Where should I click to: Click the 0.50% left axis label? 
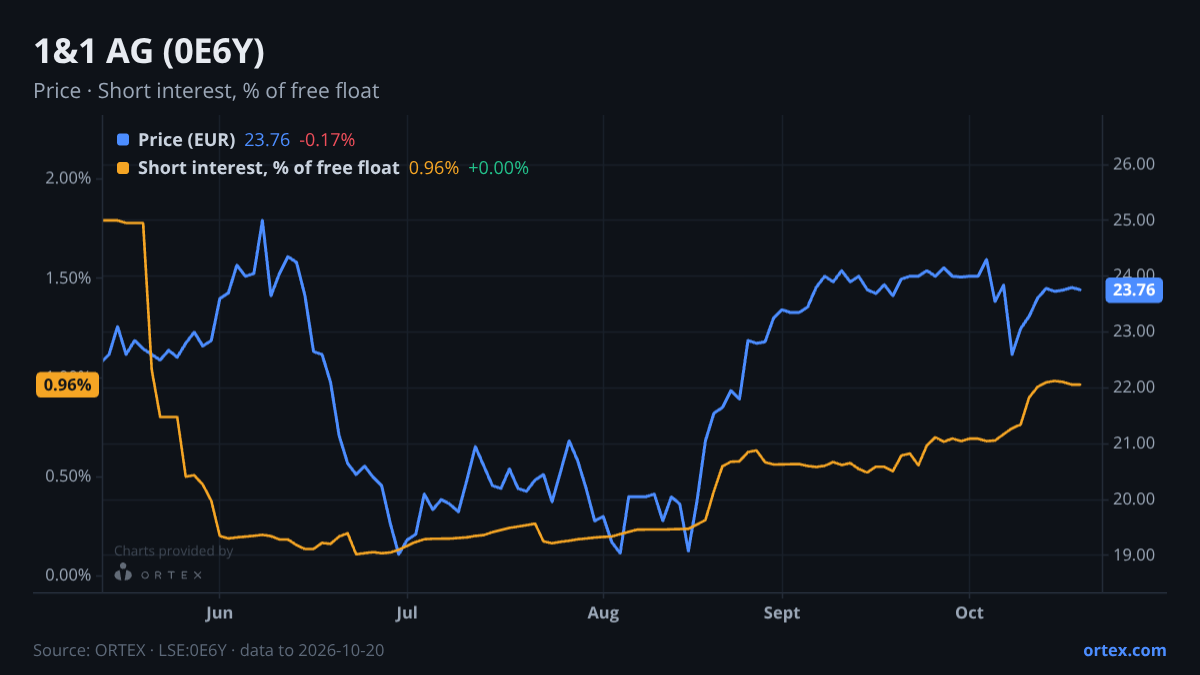click(x=68, y=476)
